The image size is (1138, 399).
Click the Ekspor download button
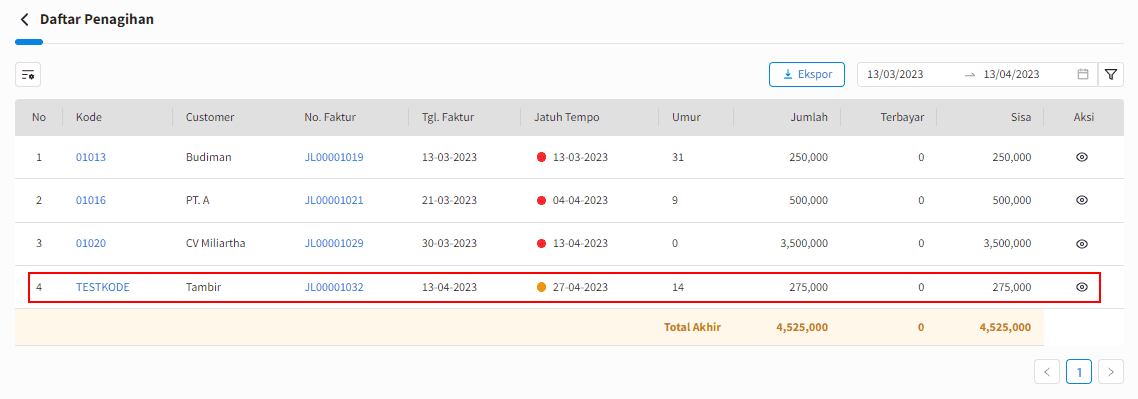click(x=807, y=74)
